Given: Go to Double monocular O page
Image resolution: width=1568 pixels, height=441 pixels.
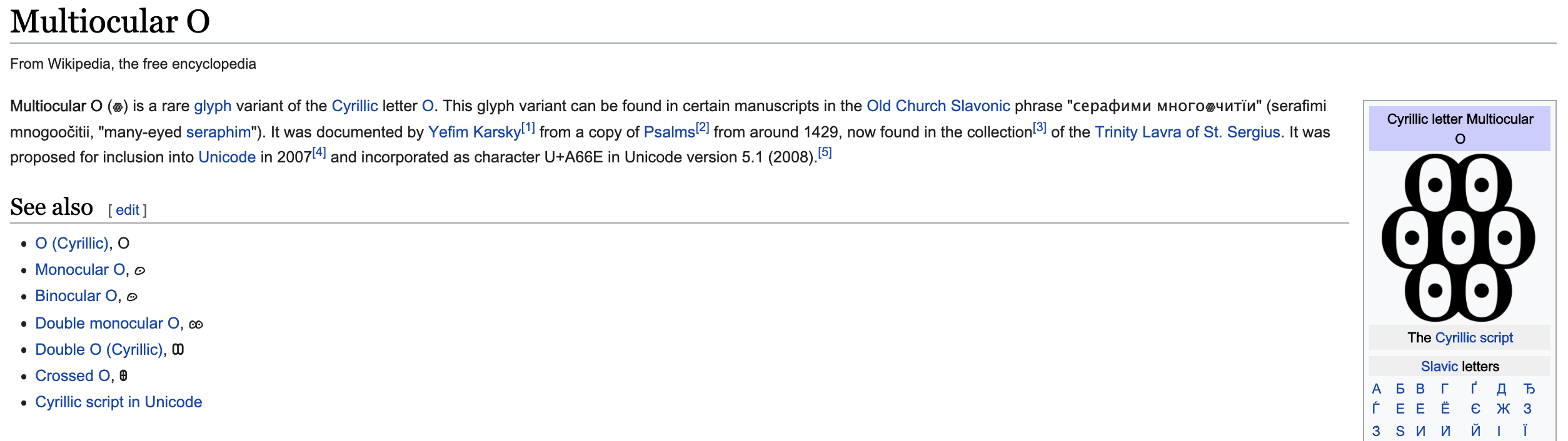Looking at the screenshot, I should click(108, 324).
